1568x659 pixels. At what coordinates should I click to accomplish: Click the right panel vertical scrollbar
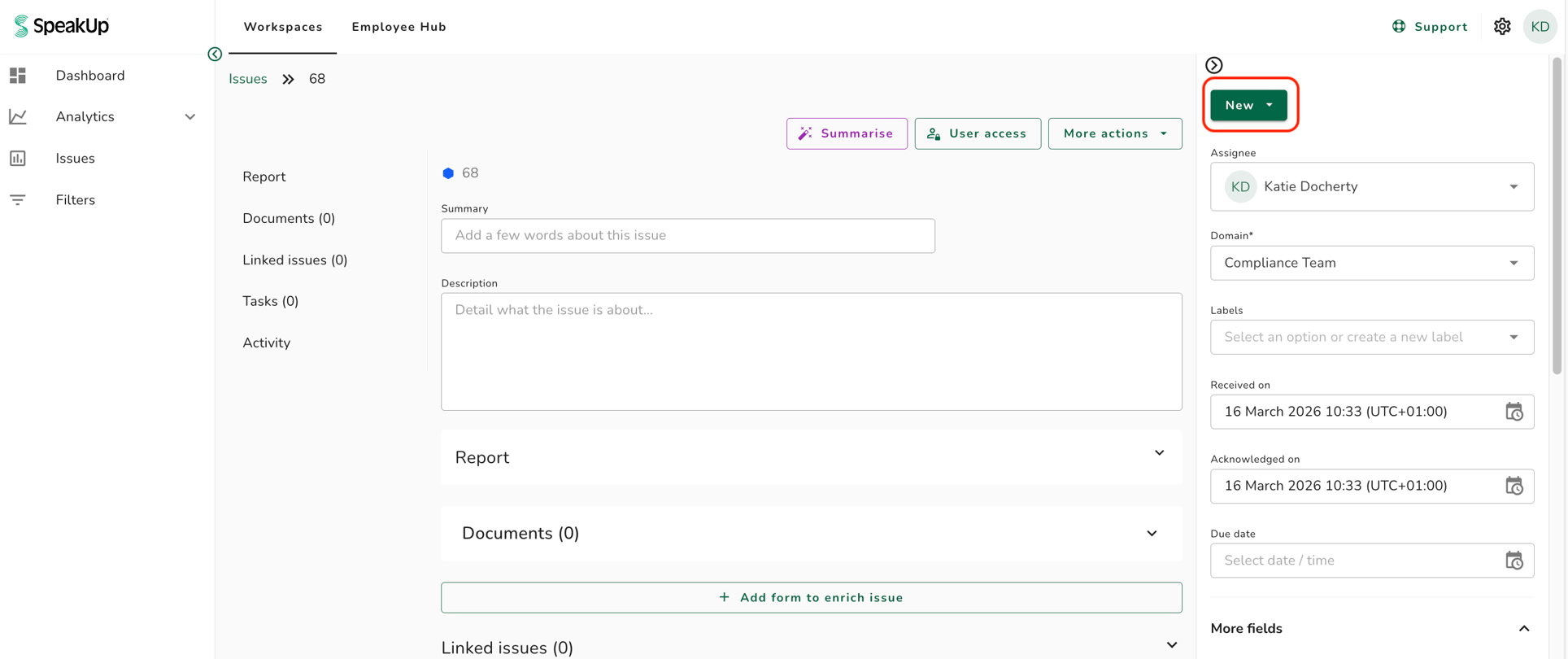(1557, 216)
